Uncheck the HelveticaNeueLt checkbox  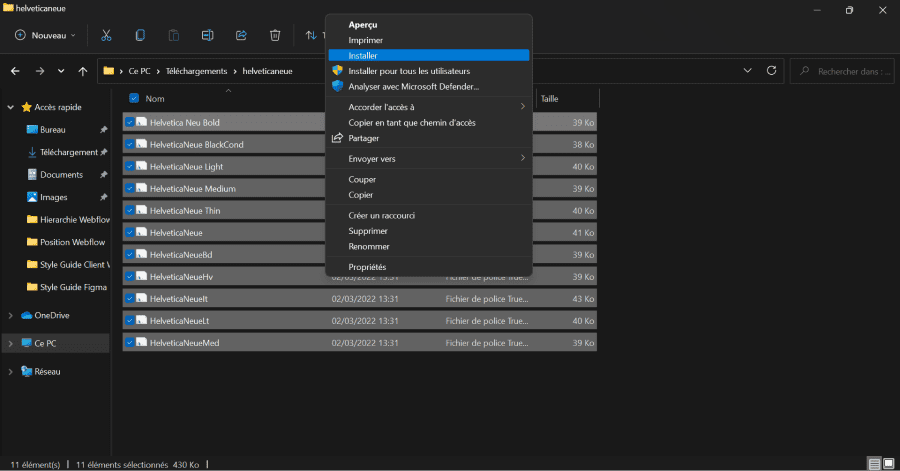point(130,321)
